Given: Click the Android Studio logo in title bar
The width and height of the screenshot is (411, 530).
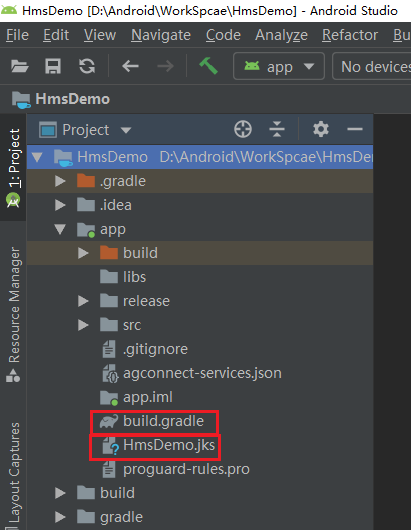Looking at the screenshot, I should [9, 10].
